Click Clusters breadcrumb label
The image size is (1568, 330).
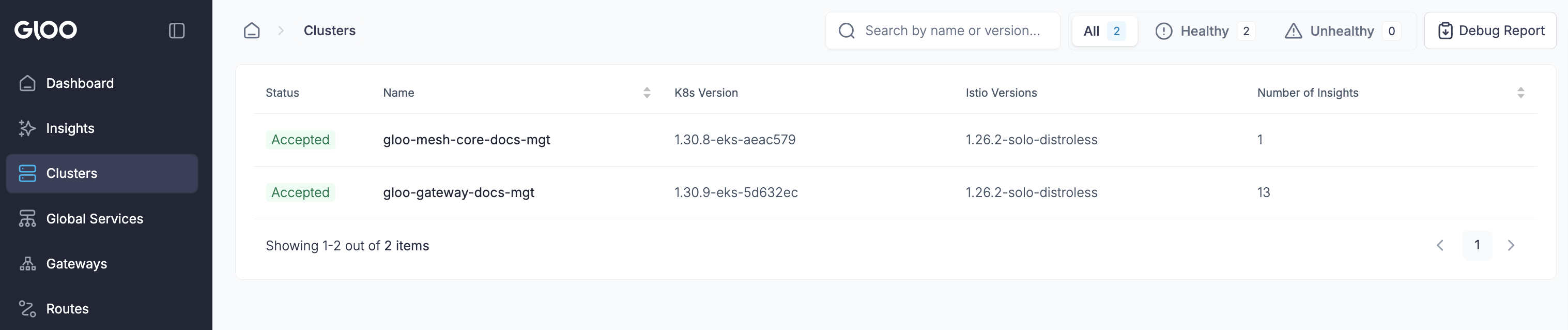tap(329, 31)
